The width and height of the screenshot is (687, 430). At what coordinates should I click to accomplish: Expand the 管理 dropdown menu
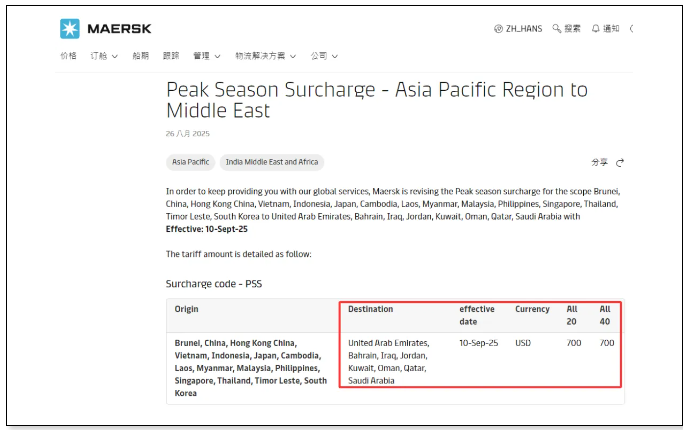click(207, 56)
